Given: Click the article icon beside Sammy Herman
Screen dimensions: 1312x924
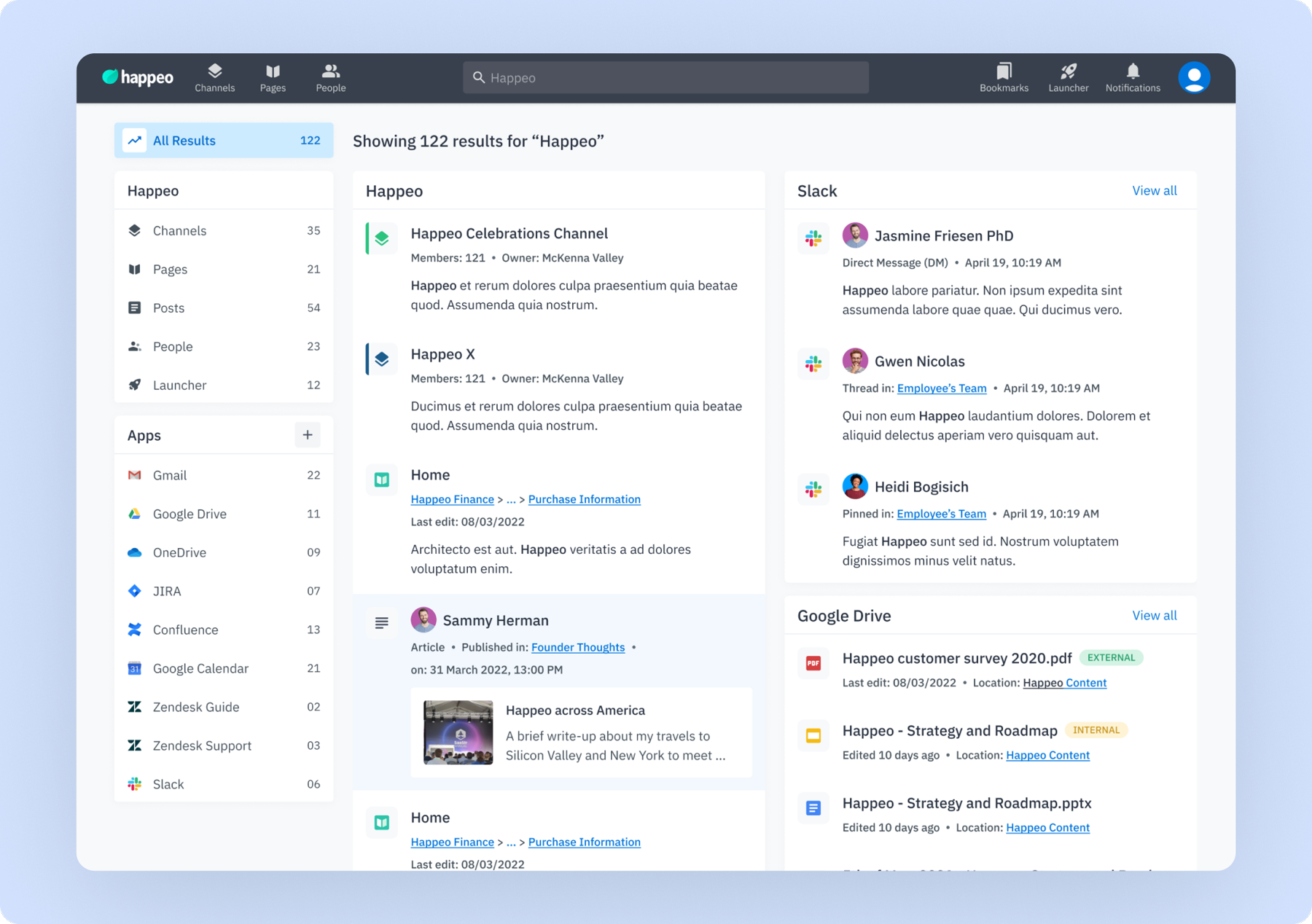Looking at the screenshot, I should click(x=382, y=622).
